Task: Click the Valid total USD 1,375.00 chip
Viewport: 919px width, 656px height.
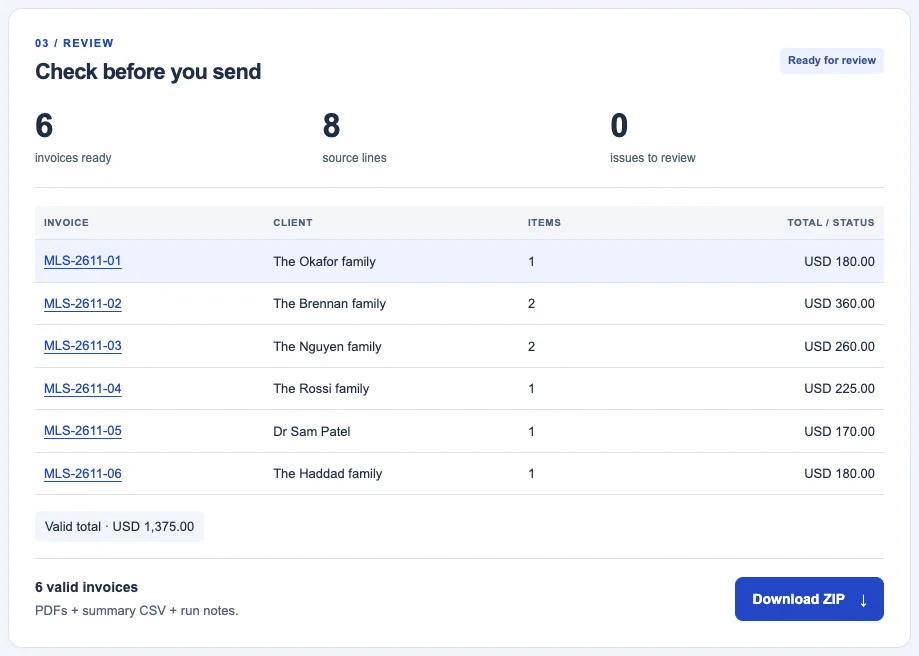Action: [x=120, y=526]
